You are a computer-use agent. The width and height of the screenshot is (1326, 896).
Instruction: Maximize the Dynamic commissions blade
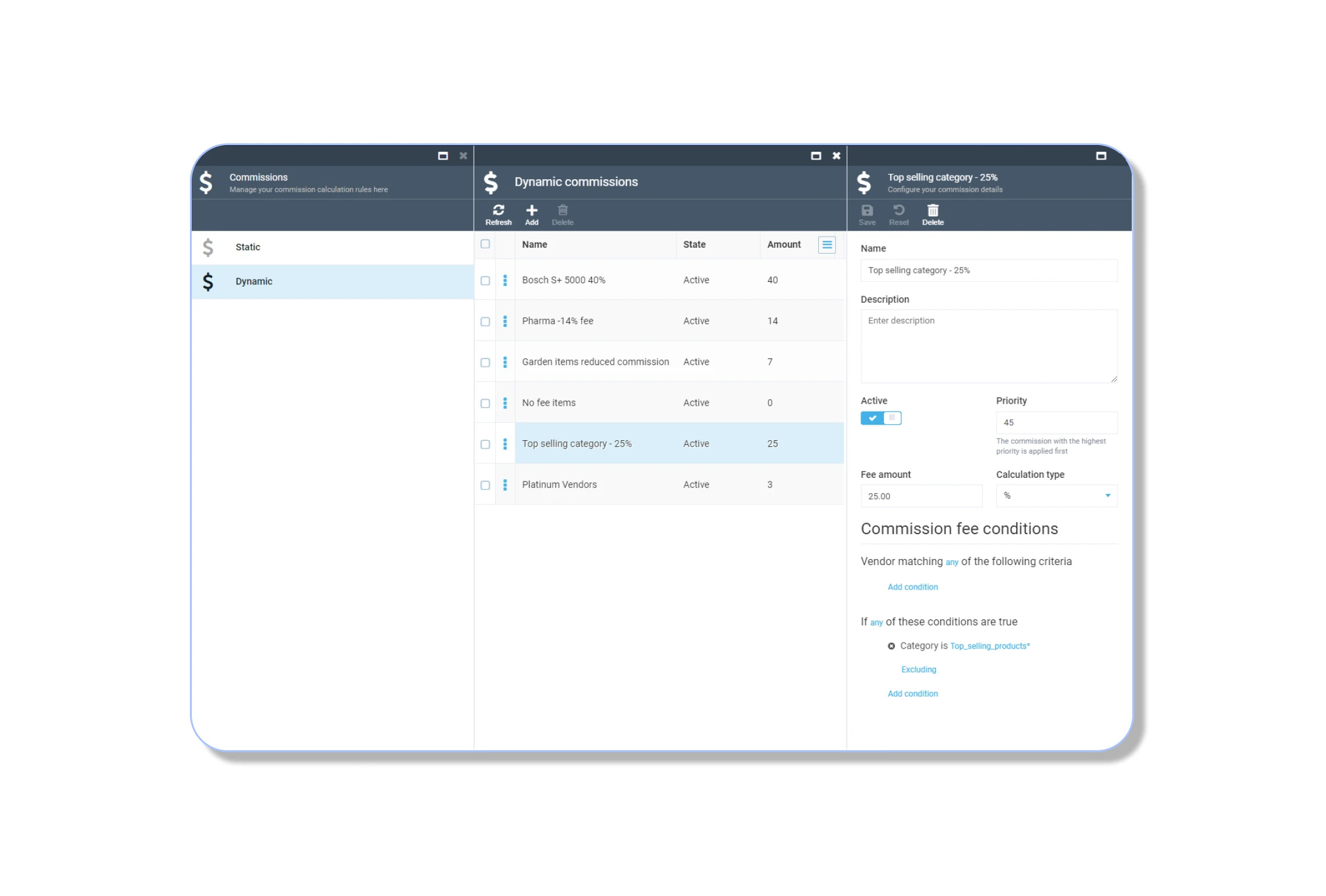tap(816, 156)
